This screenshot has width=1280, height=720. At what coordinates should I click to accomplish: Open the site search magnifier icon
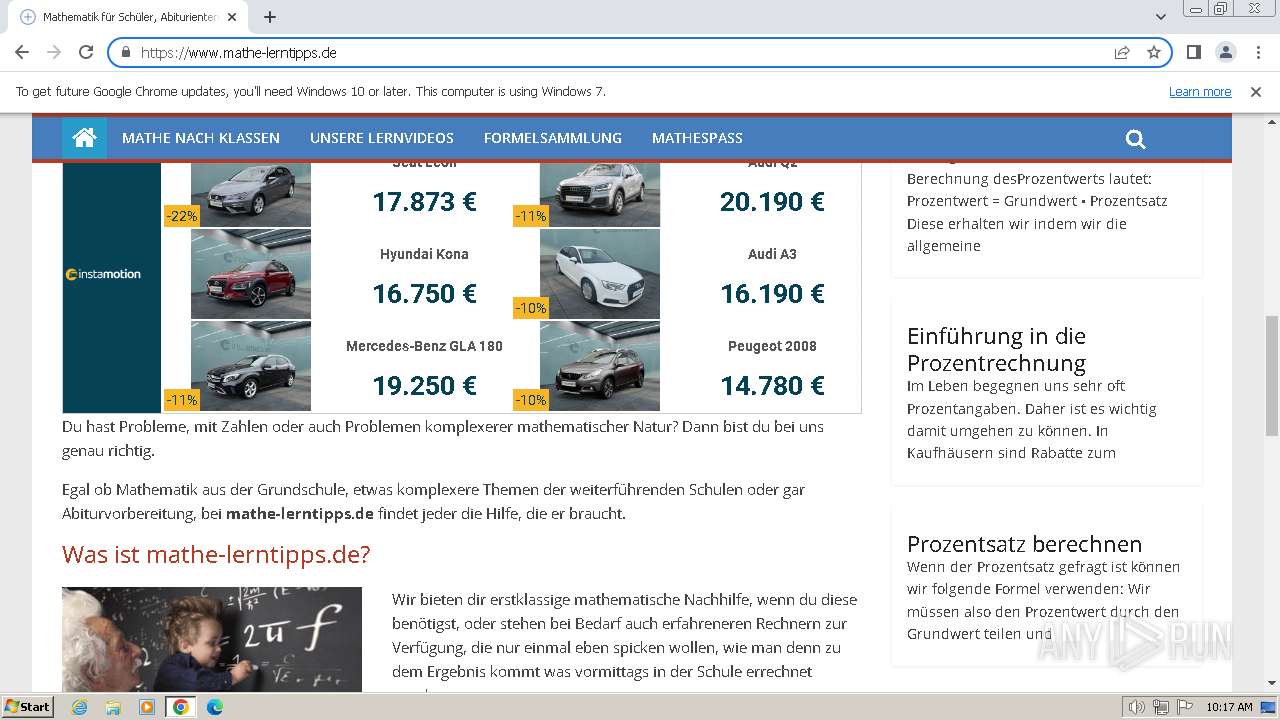tap(1135, 139)
